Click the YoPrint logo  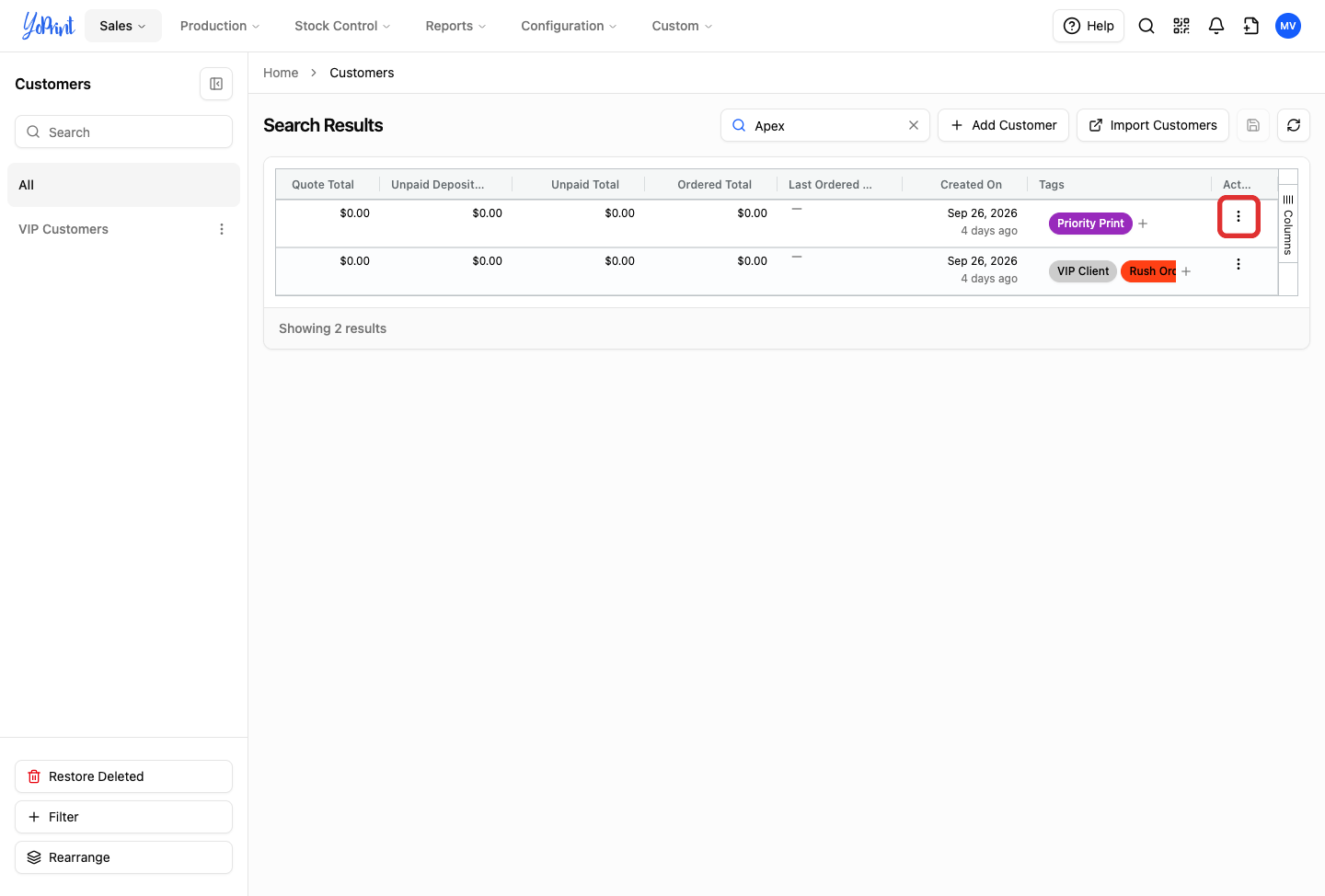(48, 26)
